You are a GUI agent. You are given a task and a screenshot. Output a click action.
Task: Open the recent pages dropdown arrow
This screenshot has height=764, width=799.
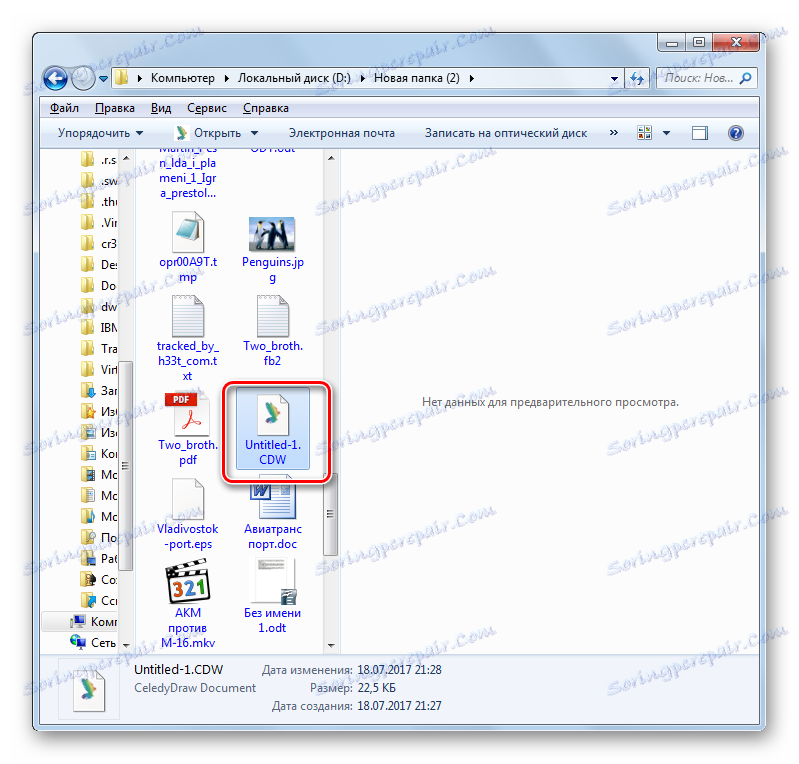coord(103,79)
